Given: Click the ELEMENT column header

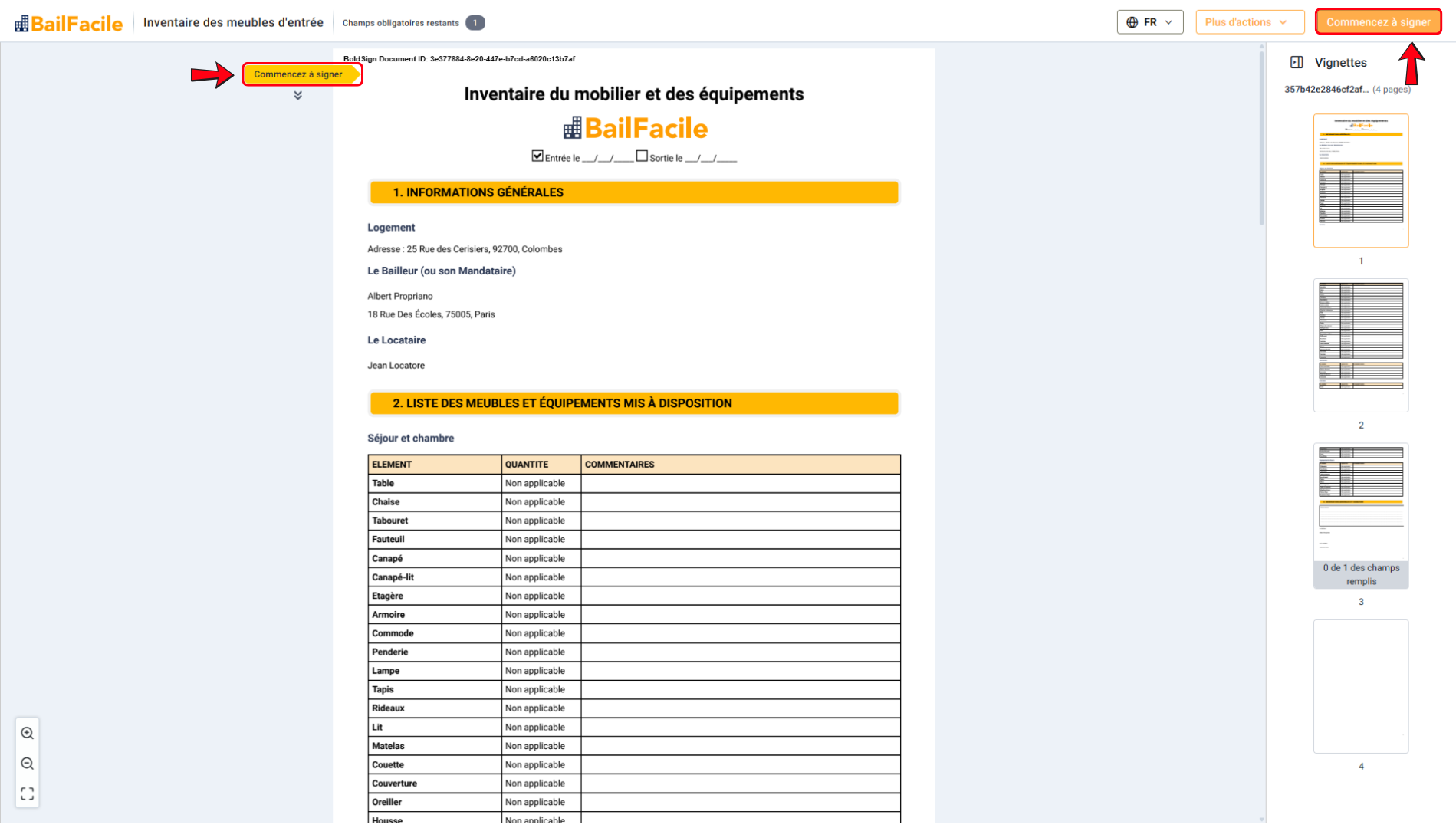Looking at the screenshot, I should 435,465.
